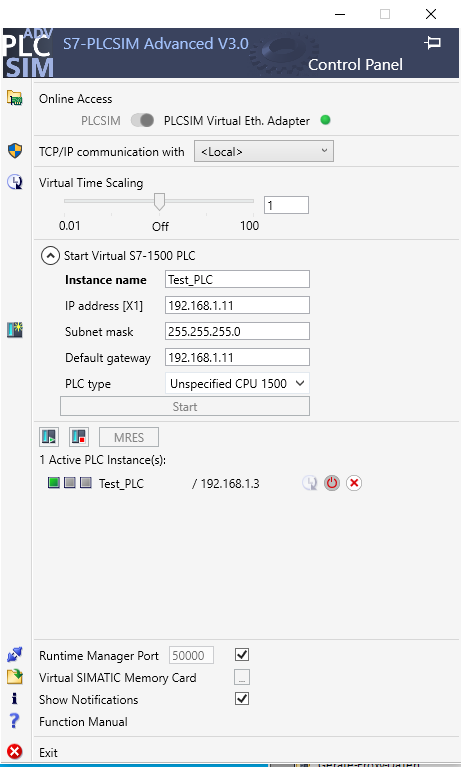Click the IP address [X1] field

pos(237,305)
